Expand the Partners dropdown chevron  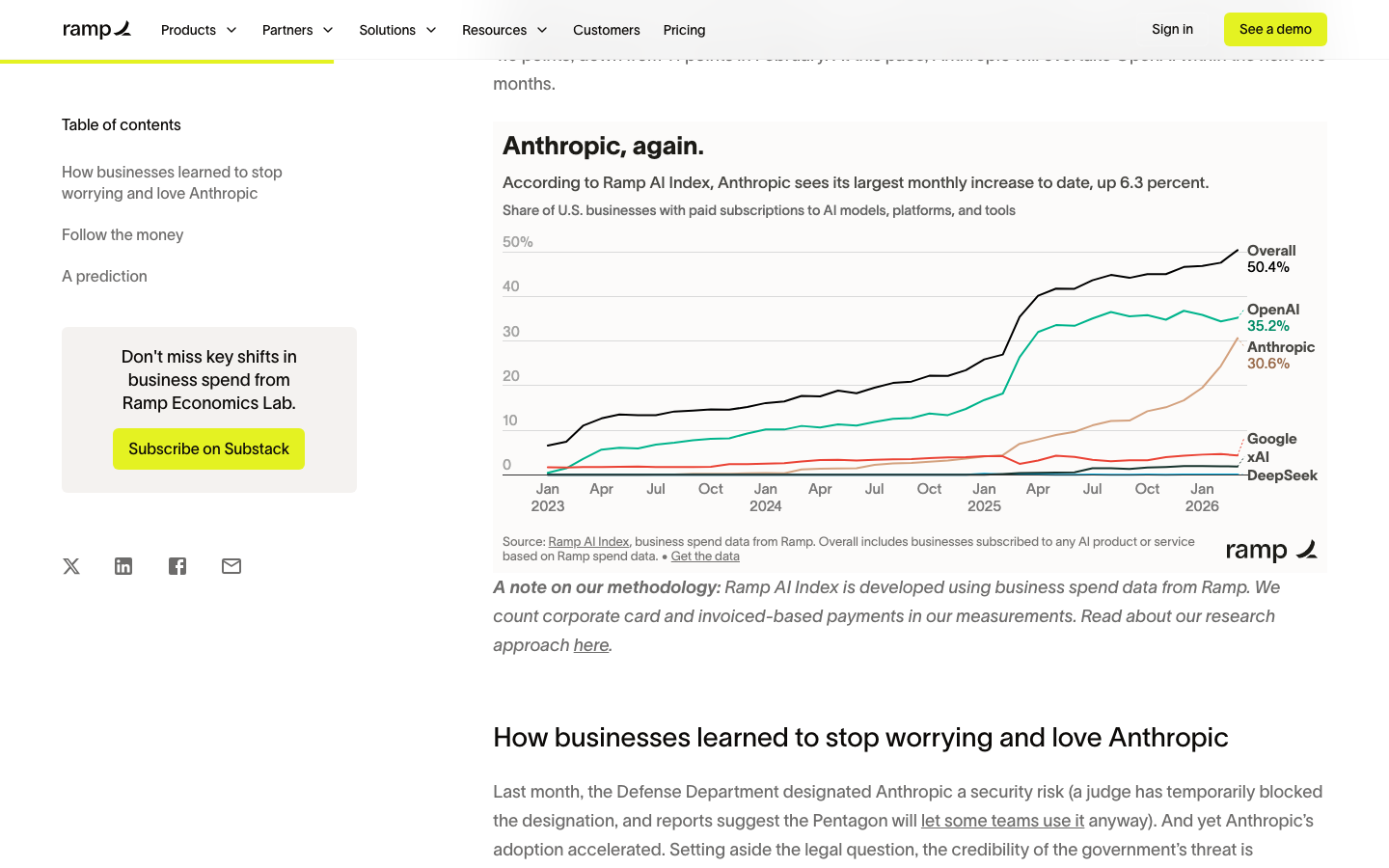click(328, 30)
